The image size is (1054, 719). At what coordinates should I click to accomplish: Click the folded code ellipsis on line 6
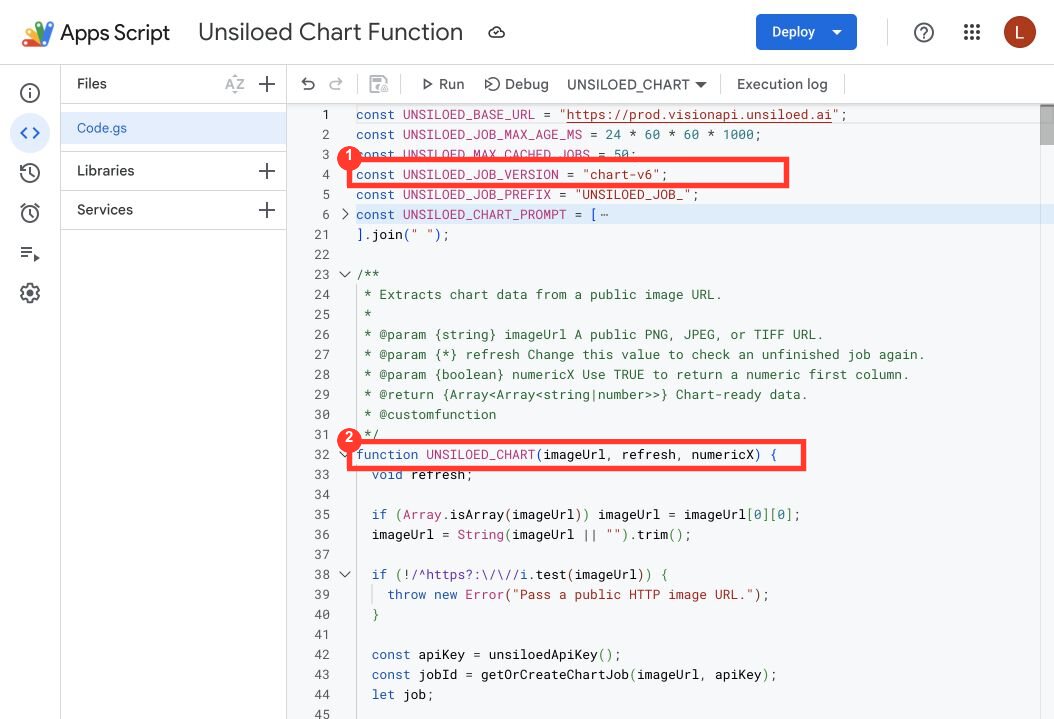click(x=604, y=215)
